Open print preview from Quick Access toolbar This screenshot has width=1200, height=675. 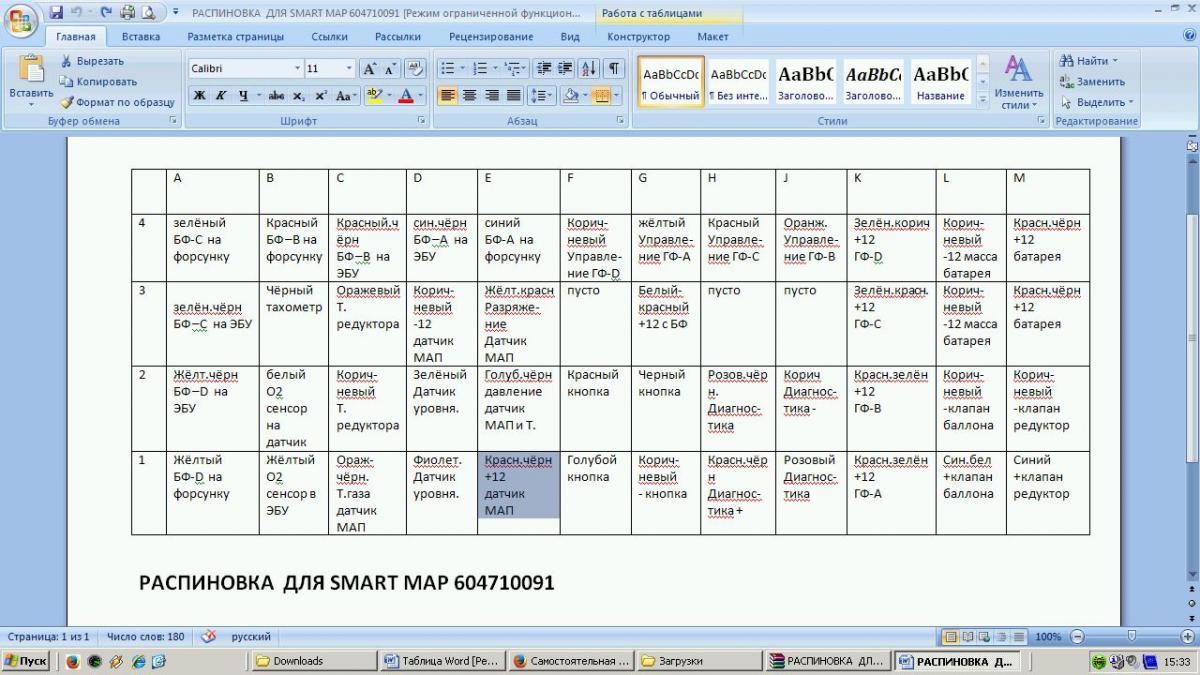(148, 13)
